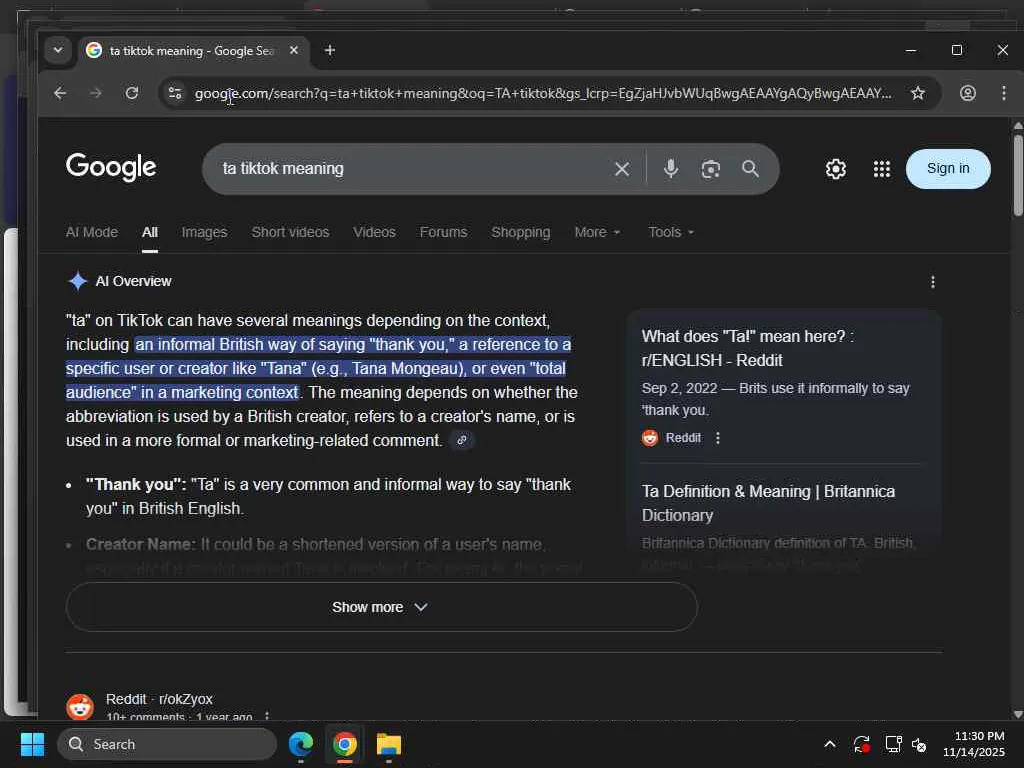Click the sync status tray icon
Screen dimensions: 1024x768
[x=861, y=744]
